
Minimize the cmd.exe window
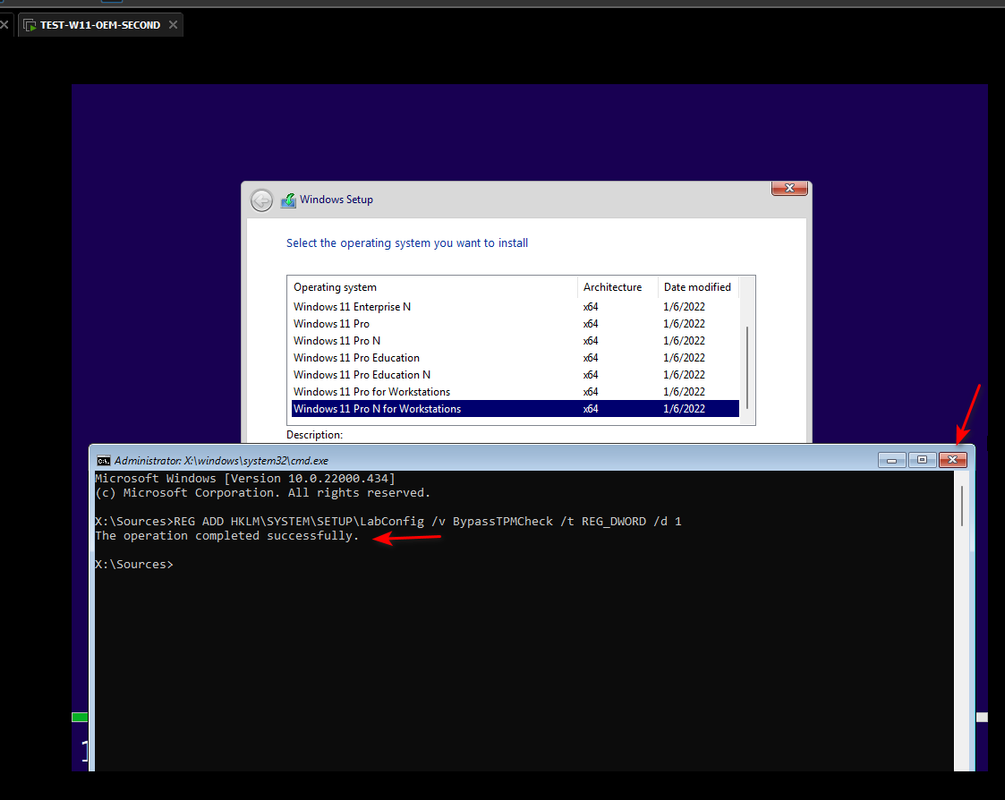(x=892, y=460)
